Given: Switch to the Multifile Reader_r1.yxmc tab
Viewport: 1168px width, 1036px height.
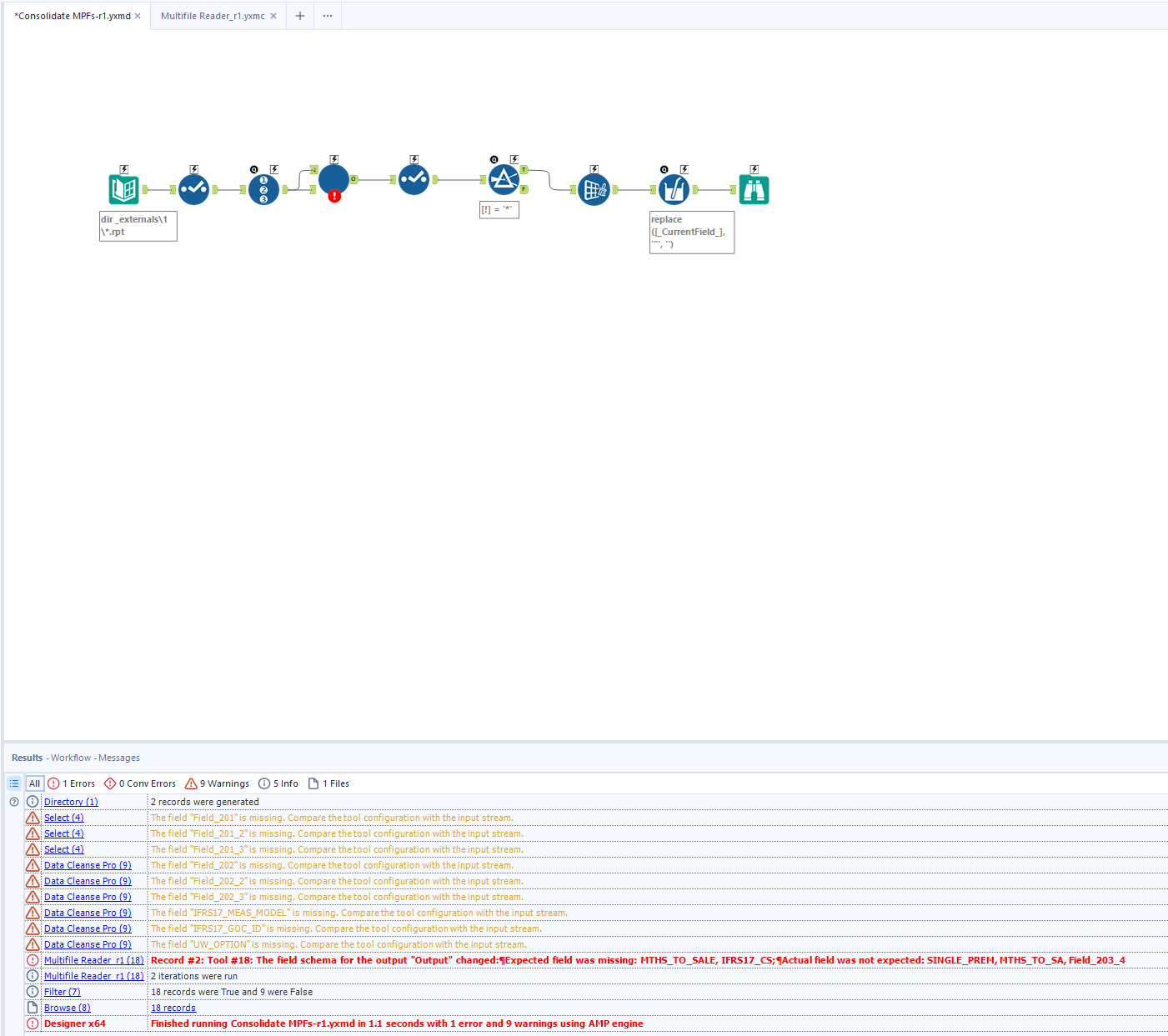Looking at the screenshot, I should (213, 16).
